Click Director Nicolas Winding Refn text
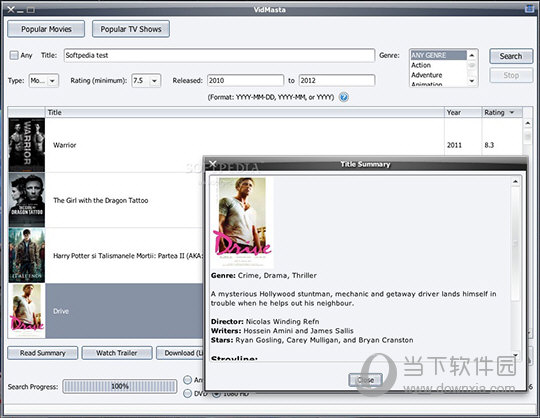Screen dimensions: 540x418 tap(265, 322)
